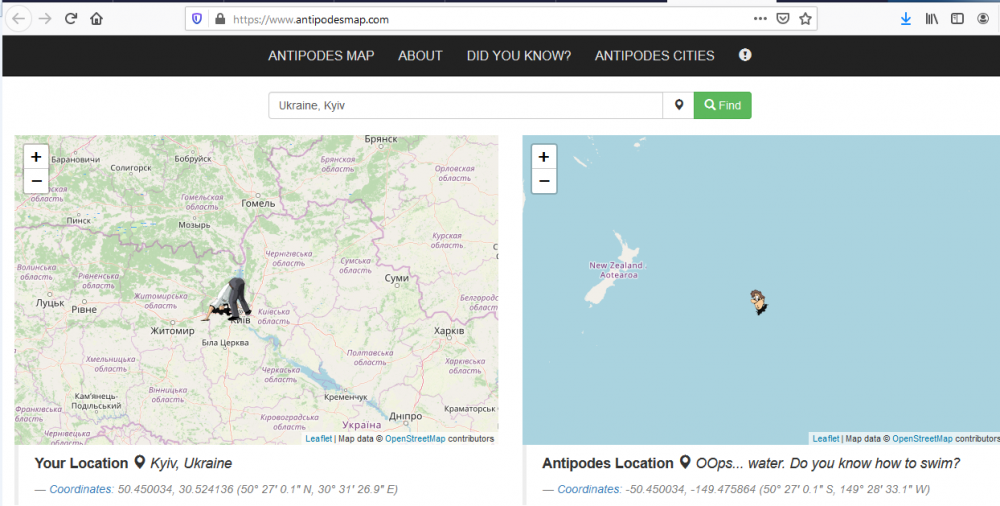Zoom in on the Kyiv map
Viewport: 1000px width, 506px height.
pyautogui.click(x=36, y=157)
